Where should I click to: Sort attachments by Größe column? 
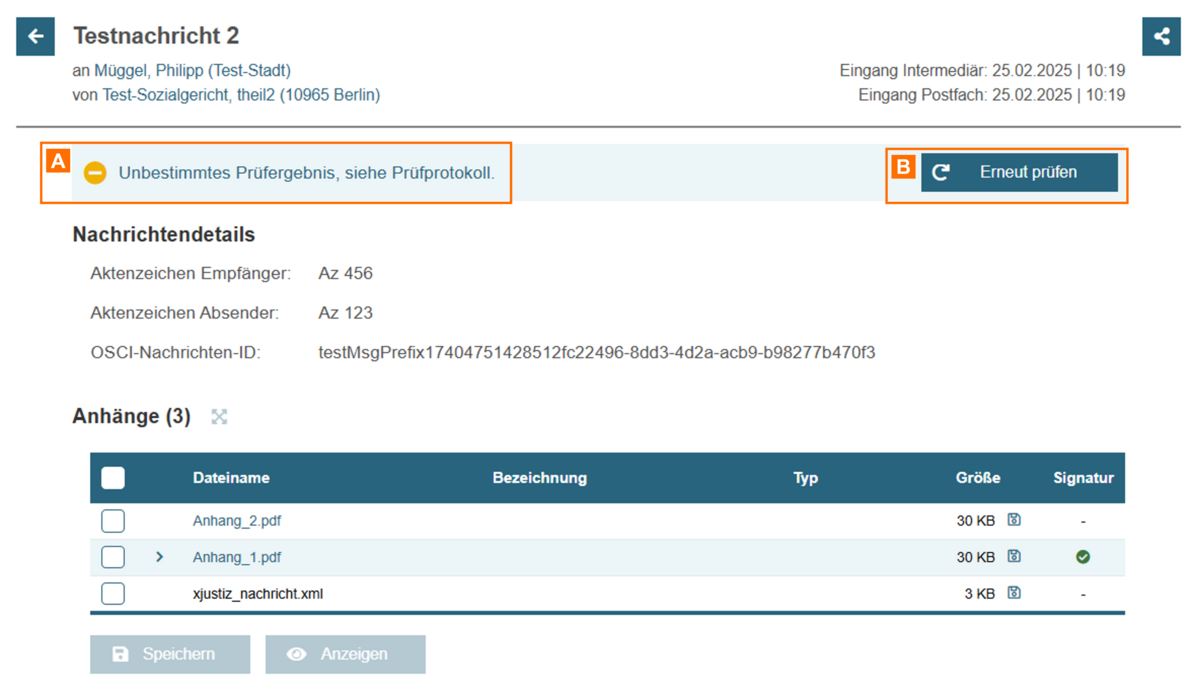pyautogui.click(x=978, y=478)
